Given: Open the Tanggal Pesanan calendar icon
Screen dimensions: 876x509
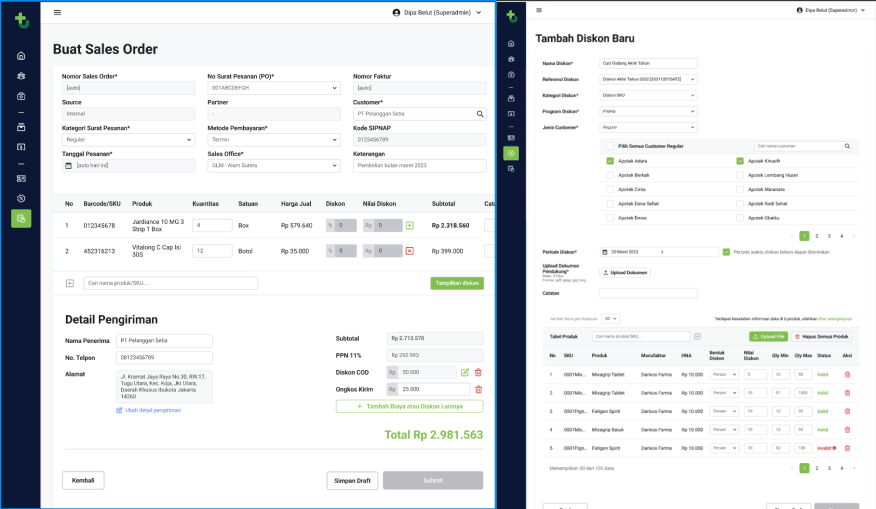Looking at the screenshot, I should 69,166.
